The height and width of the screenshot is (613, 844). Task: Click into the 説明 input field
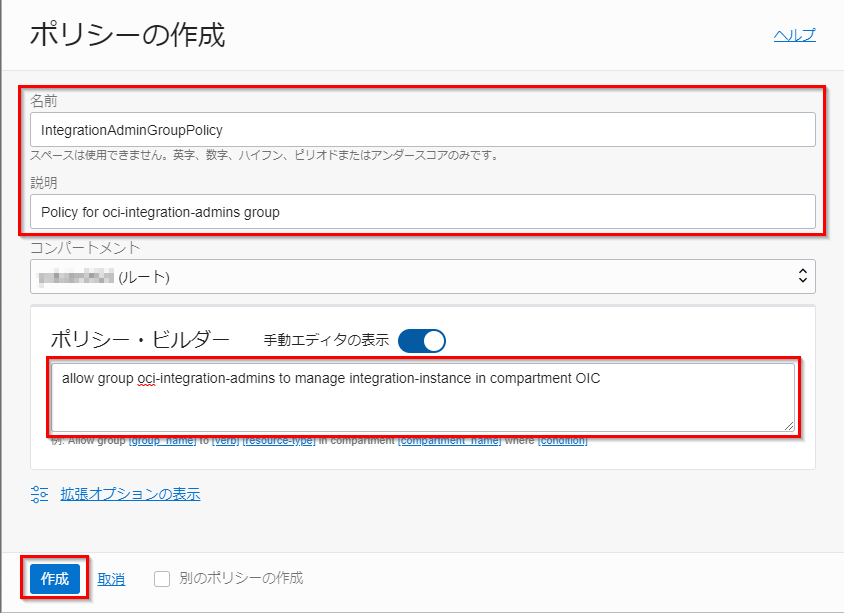[x=422, y=211]
